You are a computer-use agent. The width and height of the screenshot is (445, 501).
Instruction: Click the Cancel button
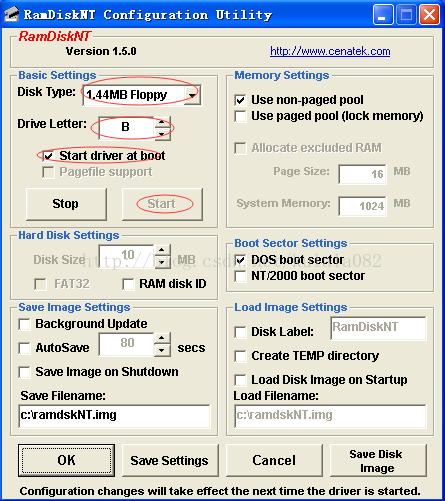[x=274, y=460]
